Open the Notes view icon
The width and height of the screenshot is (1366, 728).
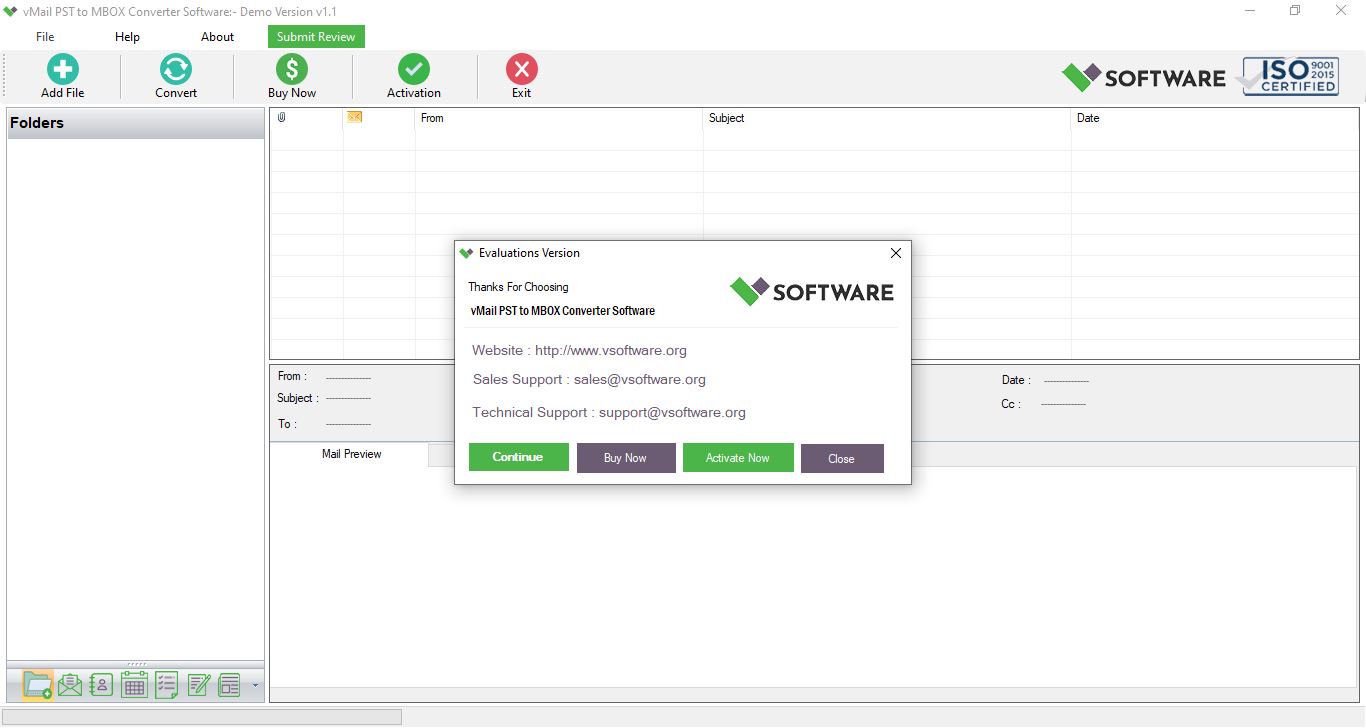pyautogui.click(x=198, y=685)
